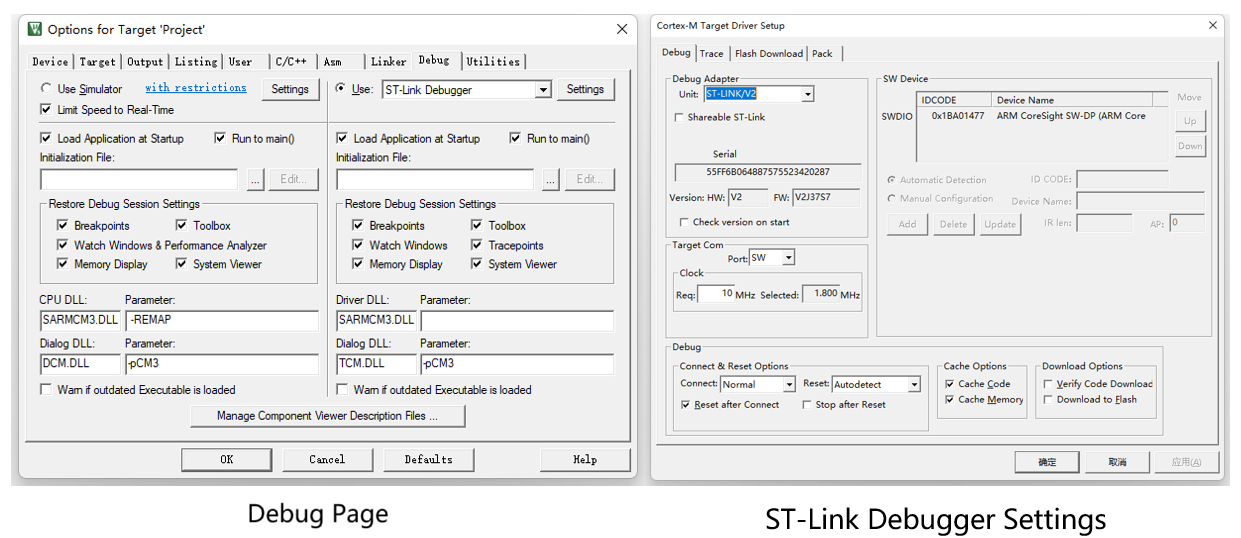1241x538 pixels.
Task: Click the -REMAP CPU DLL parameter field
Action: click(x=221, y=321)
